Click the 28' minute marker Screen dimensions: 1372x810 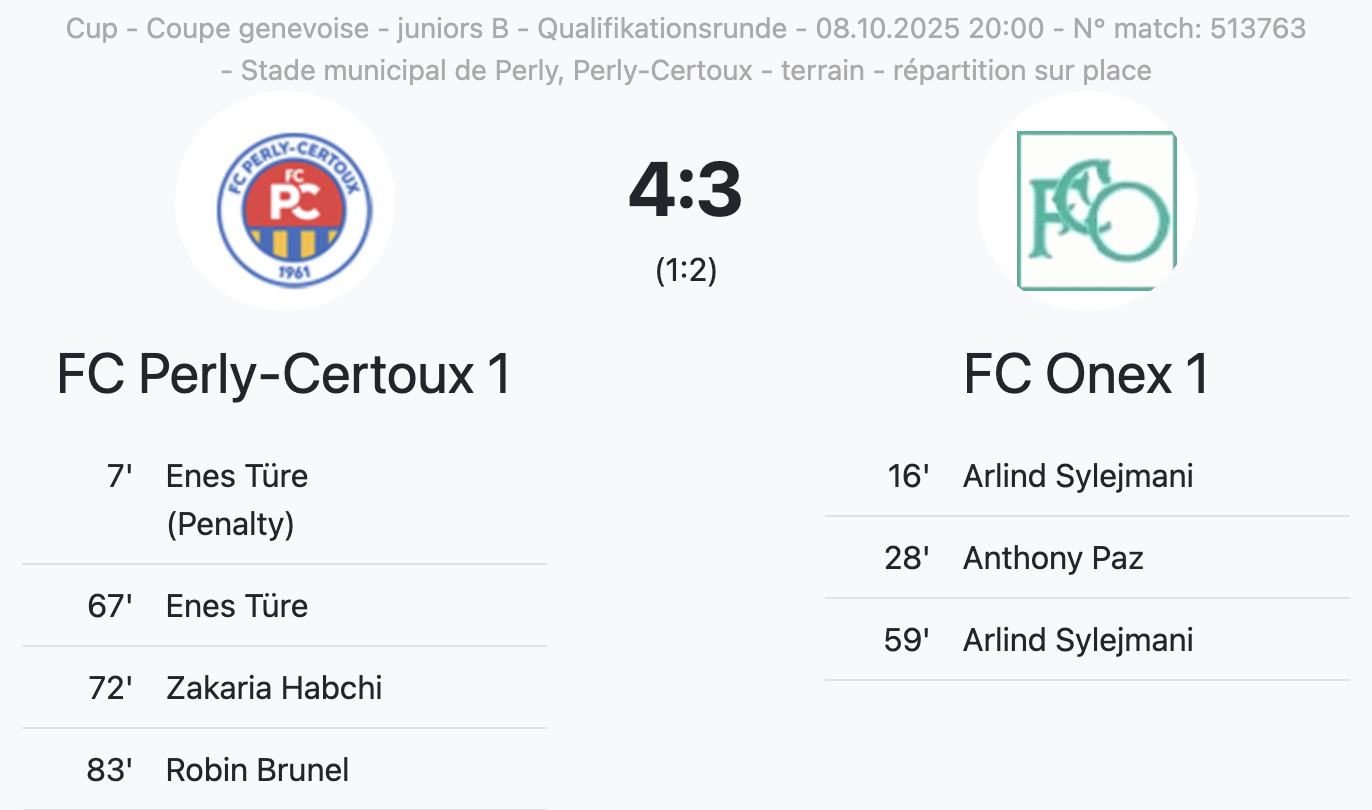[907, 558]
